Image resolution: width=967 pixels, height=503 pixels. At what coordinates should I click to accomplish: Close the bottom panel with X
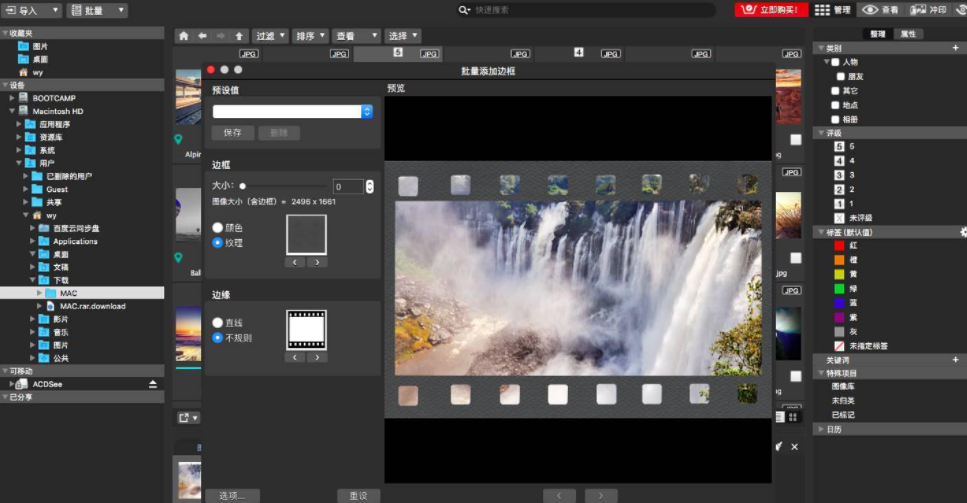pos(794,447)
